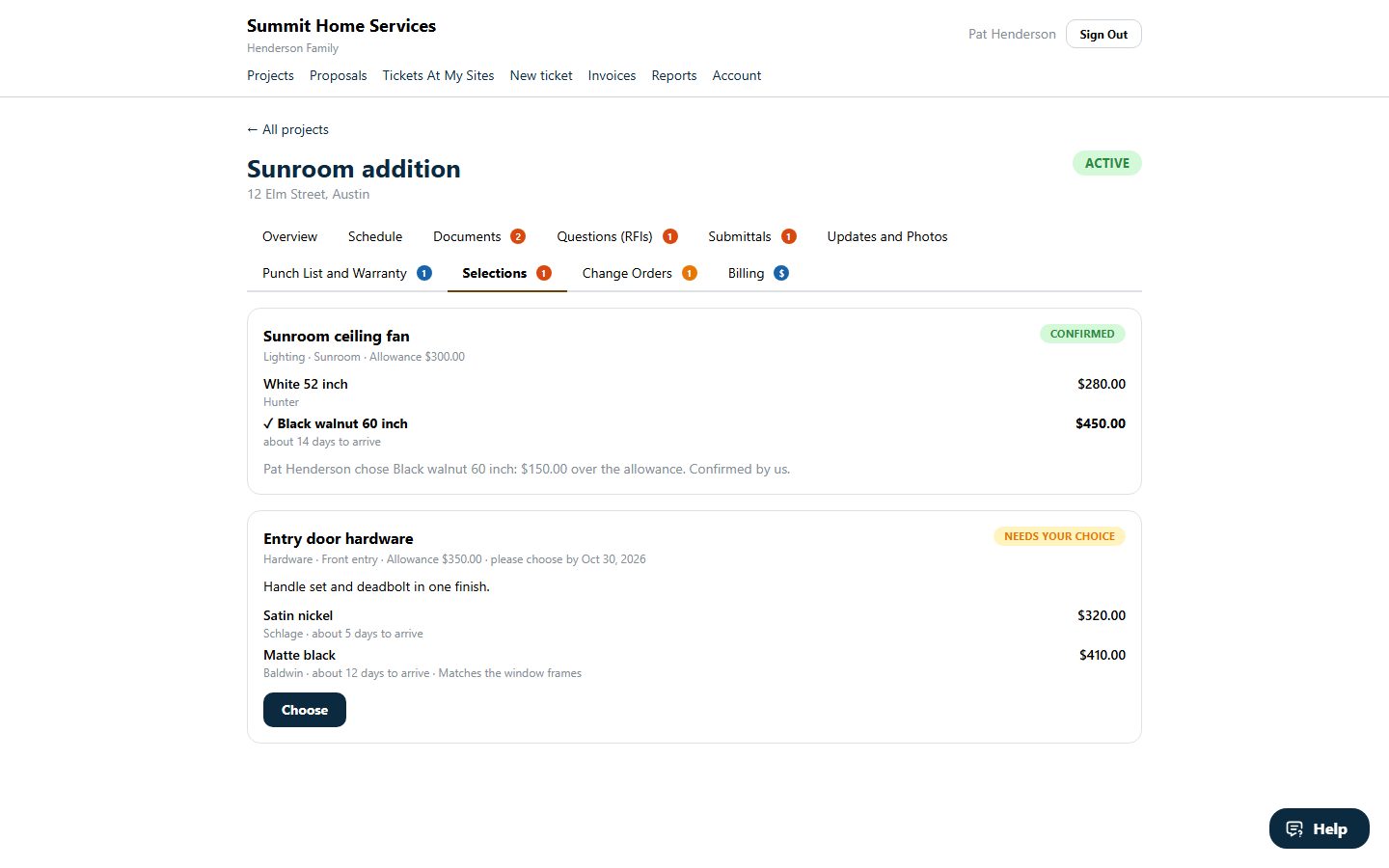The width and height of the screenshot is (1389, 868).
Task: Switch to the Overview tab
Action: [289, 236]
